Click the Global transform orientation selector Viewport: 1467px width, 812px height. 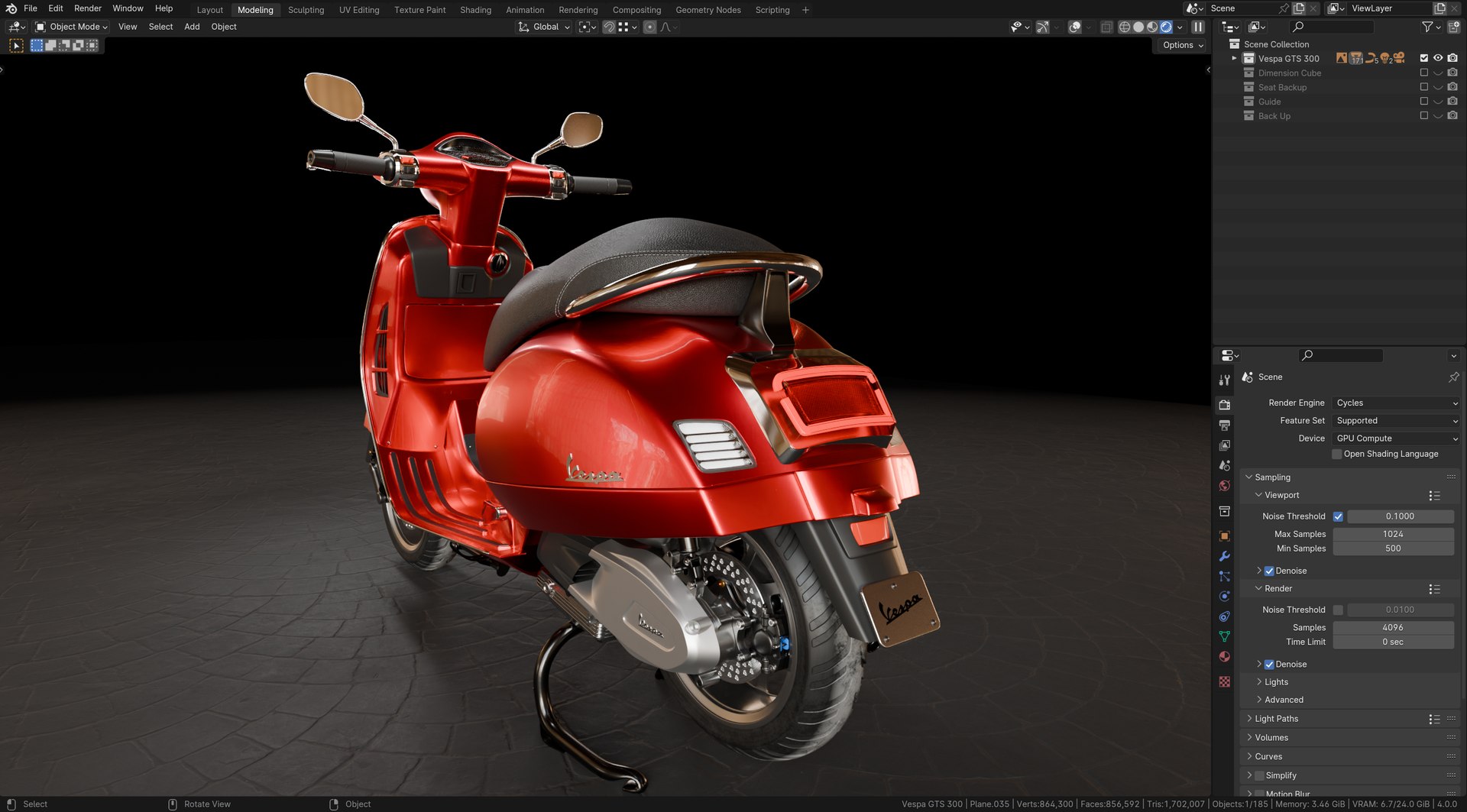tap(544, 27)
